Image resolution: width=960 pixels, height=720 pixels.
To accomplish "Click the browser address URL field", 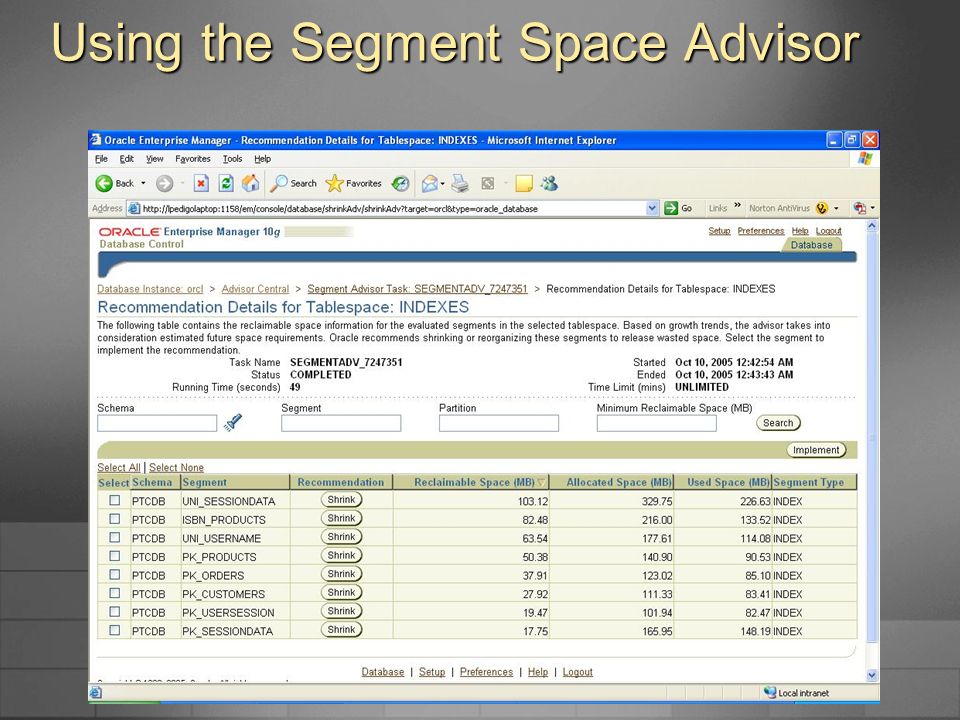I will click(392, 209).
